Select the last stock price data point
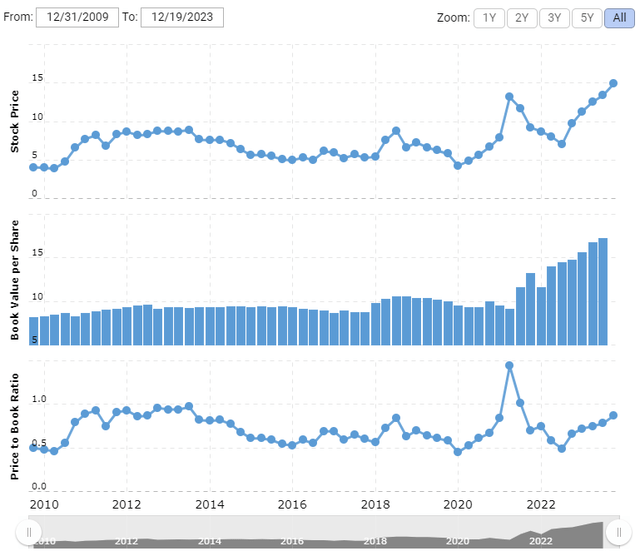 [x=613, y=83]
